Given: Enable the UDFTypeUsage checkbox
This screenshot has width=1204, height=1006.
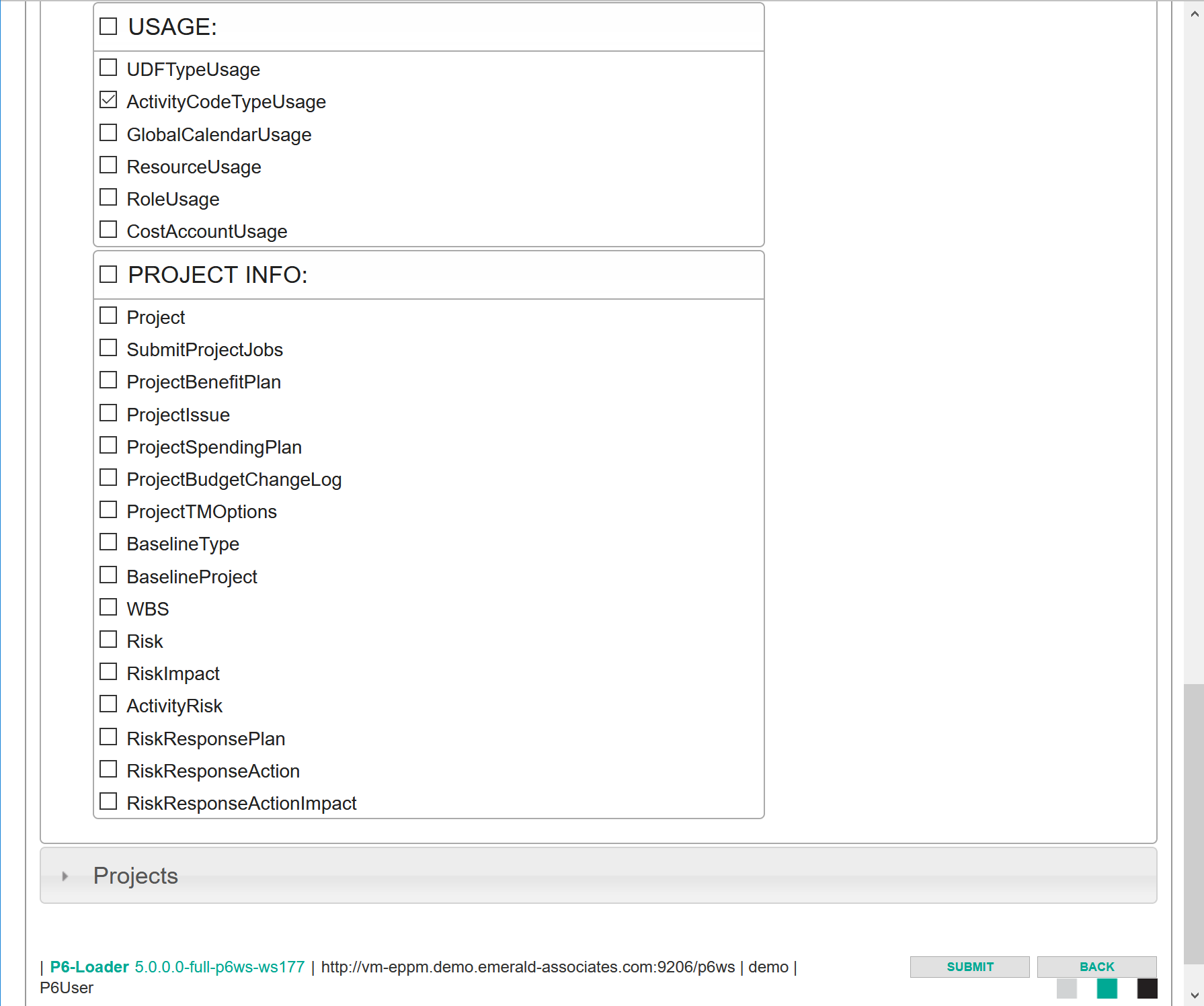Looking at the screenshot, I should pos(108,69).
